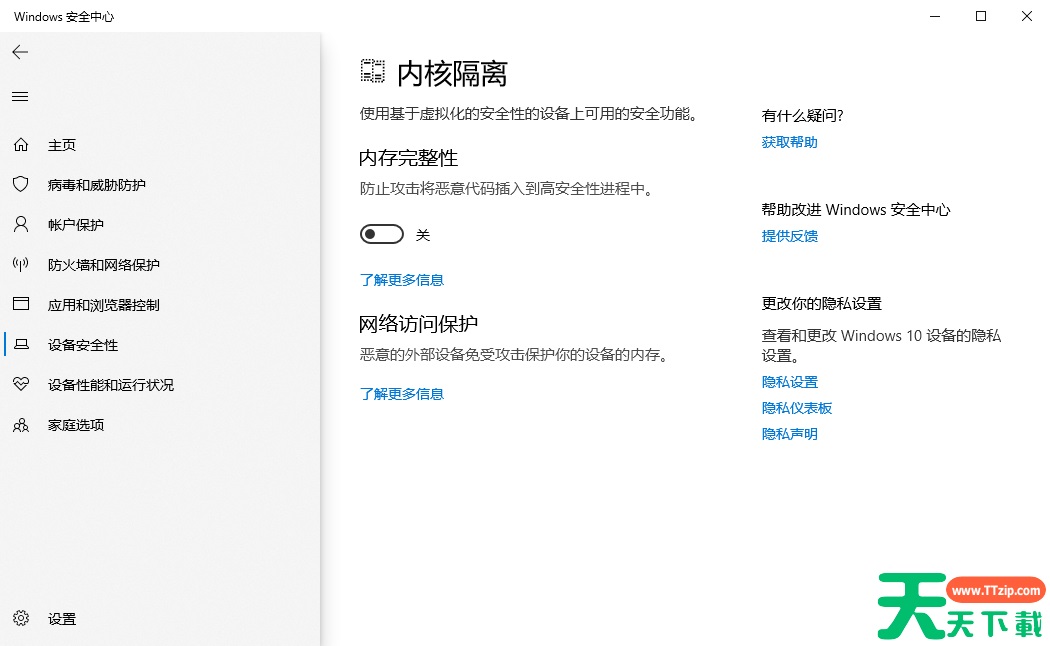
Task: Click the 家庭选项 family icon
Action: click(x=21, y=424)
